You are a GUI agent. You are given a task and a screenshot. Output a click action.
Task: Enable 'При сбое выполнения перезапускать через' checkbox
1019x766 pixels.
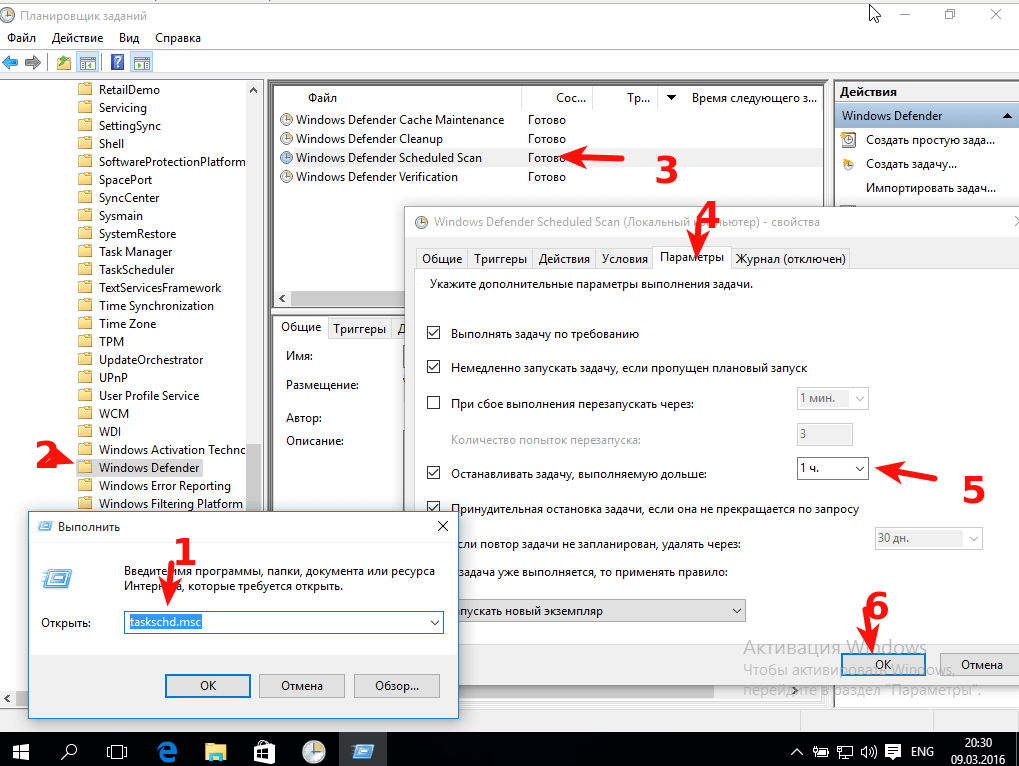pyautogui.click(x=434, y=403)
